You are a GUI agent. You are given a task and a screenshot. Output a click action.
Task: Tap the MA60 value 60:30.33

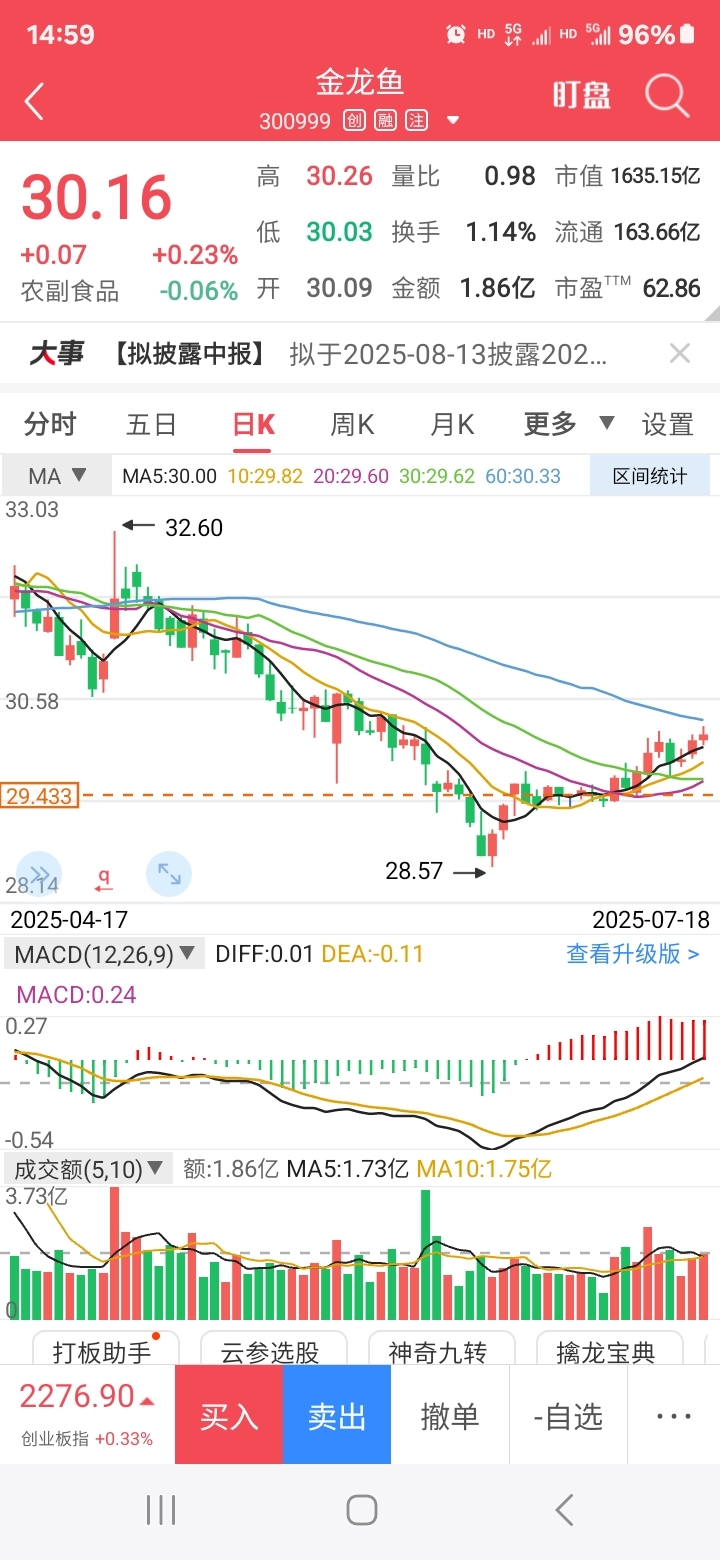(x=523, y=476)
